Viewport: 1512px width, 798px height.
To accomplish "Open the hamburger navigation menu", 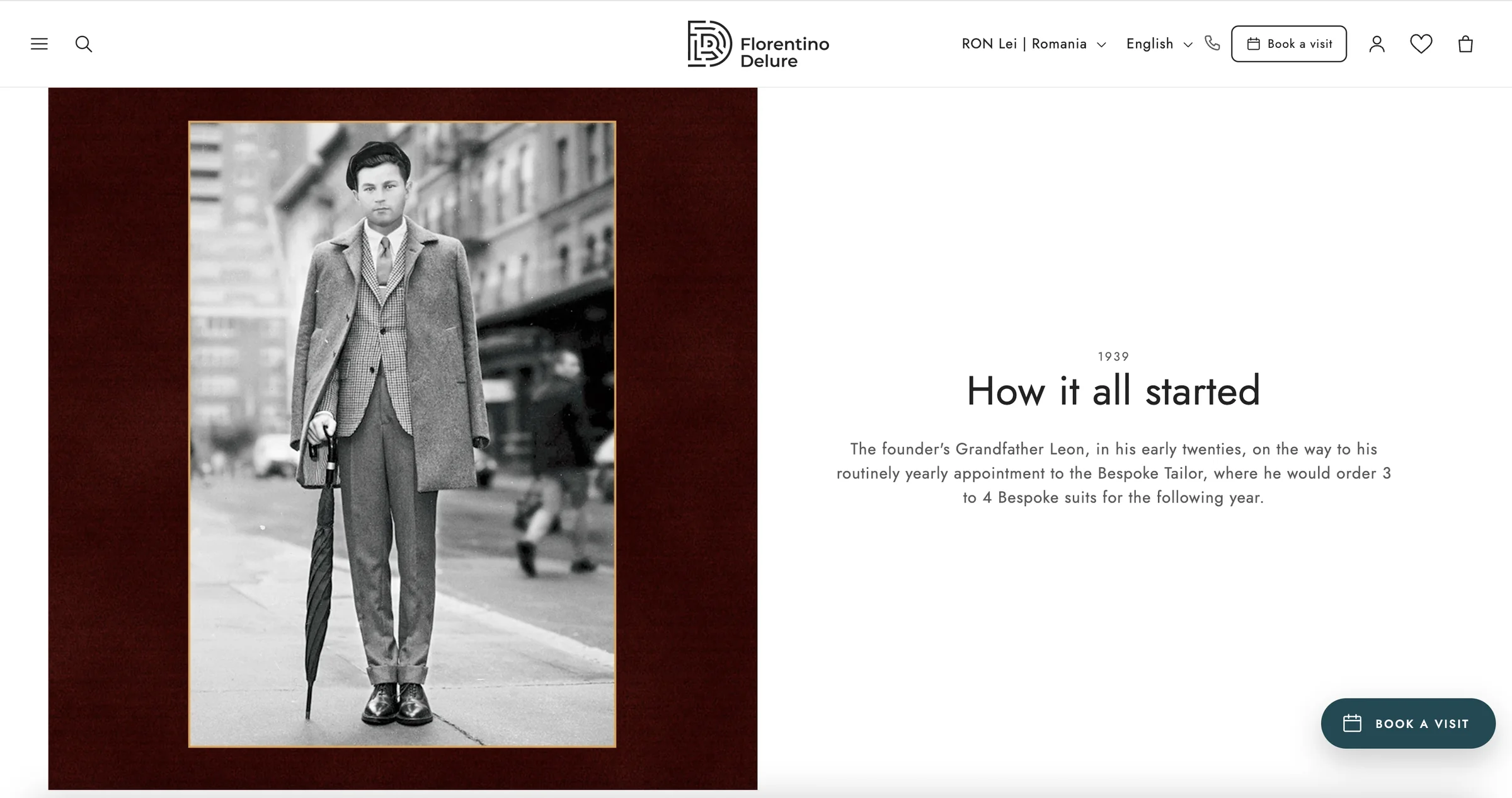I will (x=39, y=43).
